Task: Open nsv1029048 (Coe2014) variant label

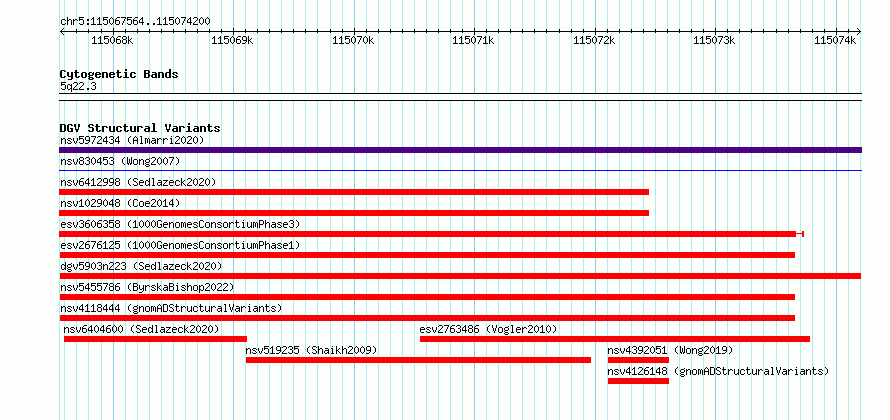Action: pyautogui.click(x=120, y=203)
